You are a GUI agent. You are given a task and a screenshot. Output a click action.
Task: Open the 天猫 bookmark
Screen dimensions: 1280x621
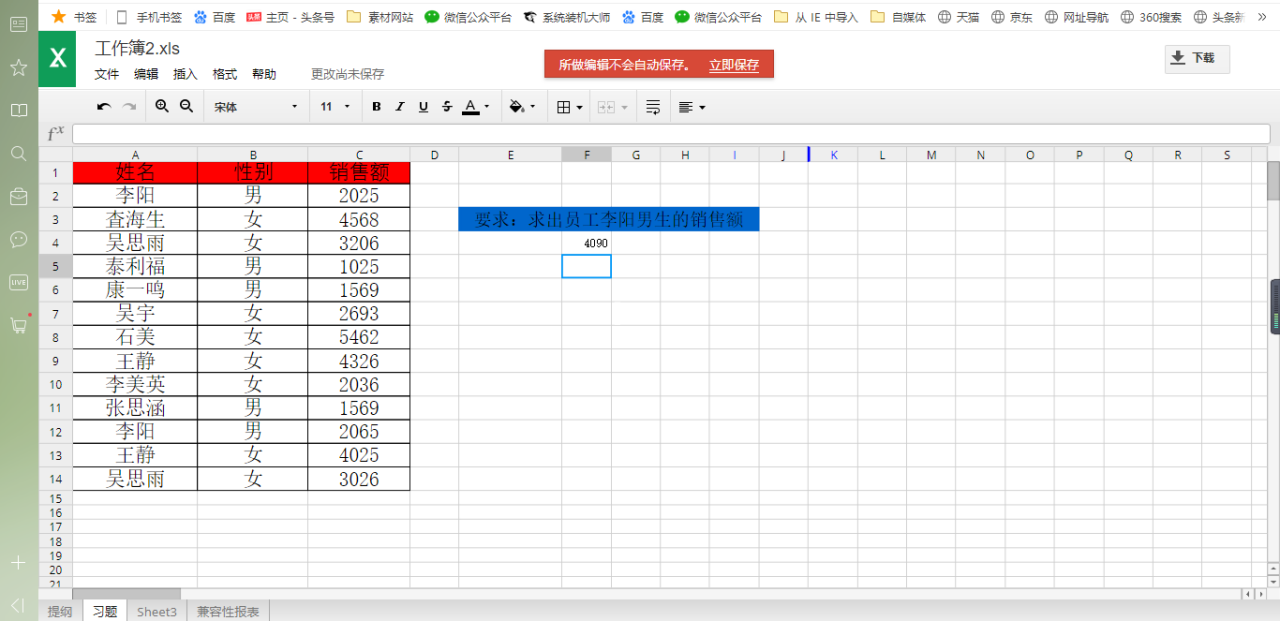pos(957,16)
